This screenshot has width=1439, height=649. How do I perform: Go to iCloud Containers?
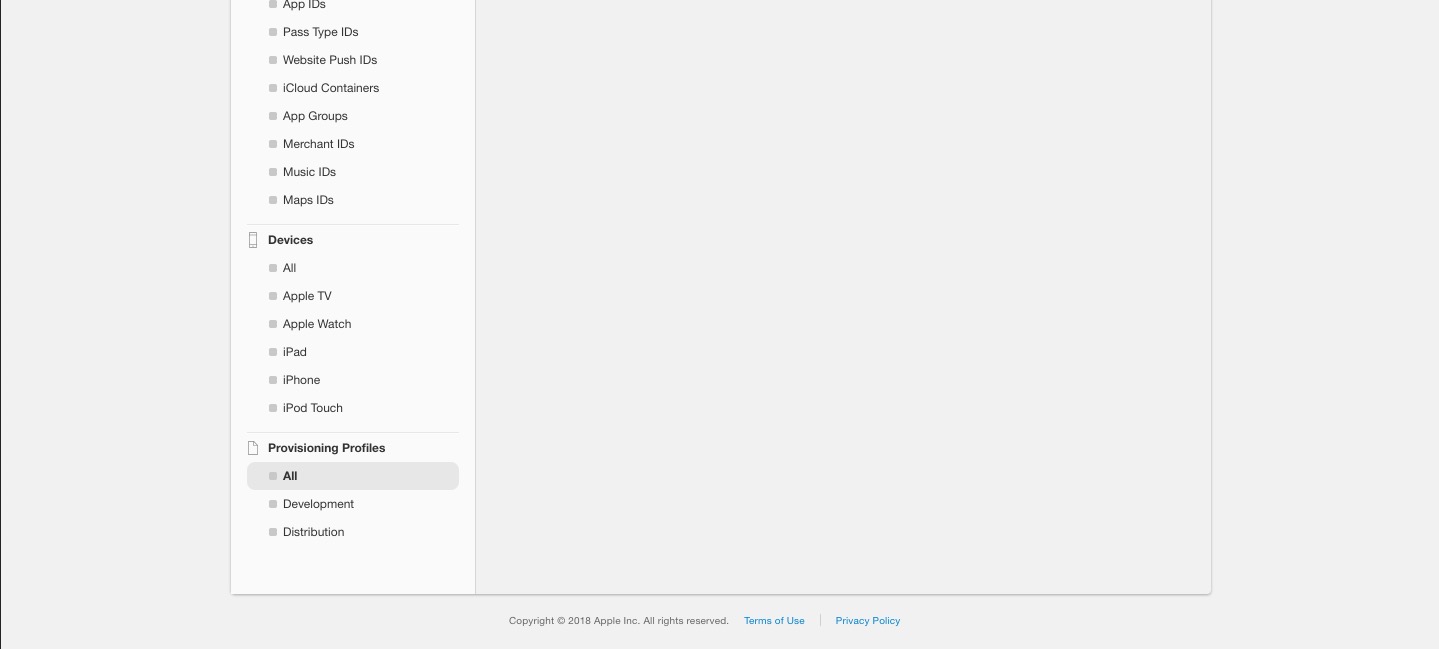[x=331, y=88]
